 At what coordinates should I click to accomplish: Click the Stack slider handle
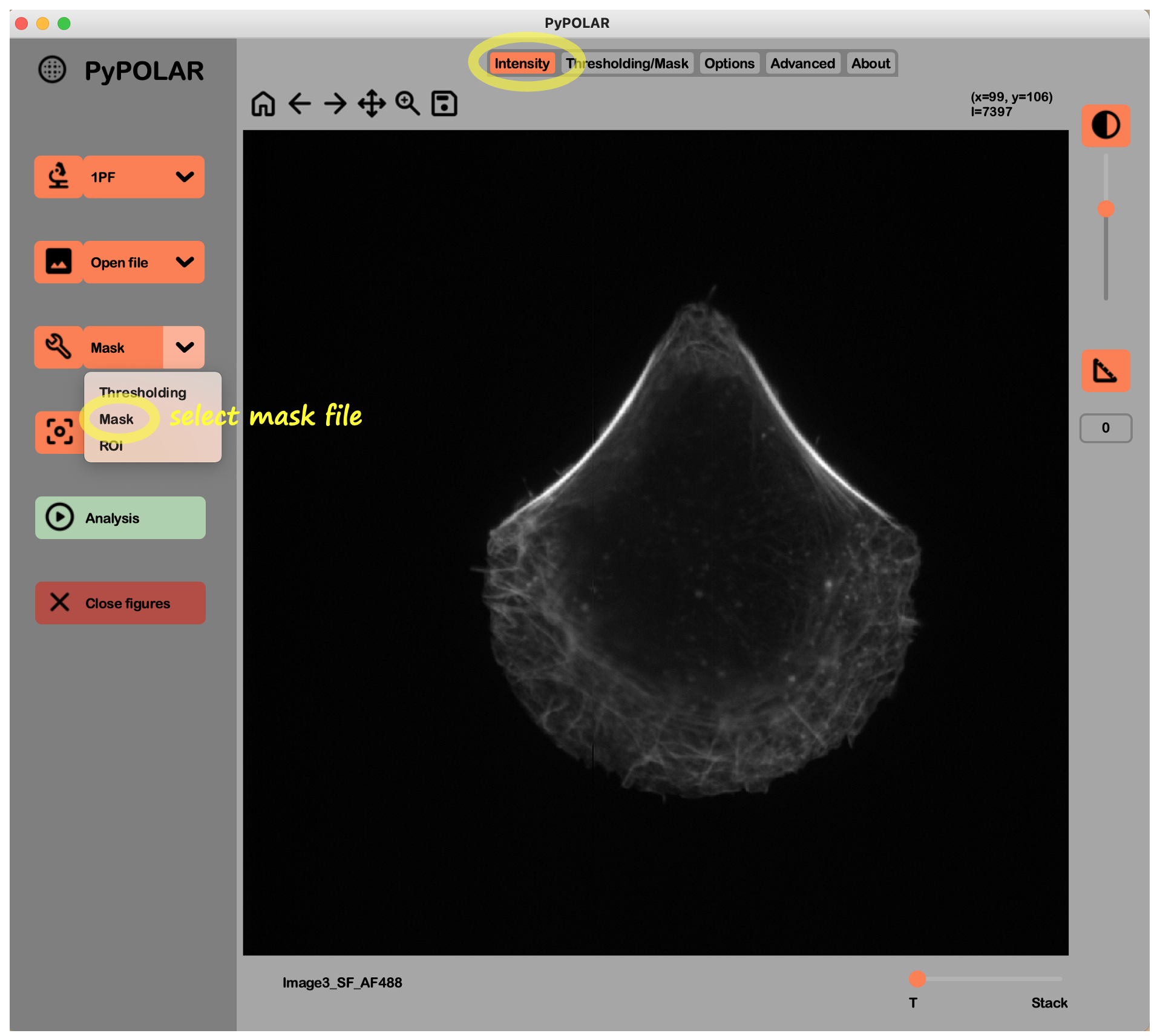917,979
